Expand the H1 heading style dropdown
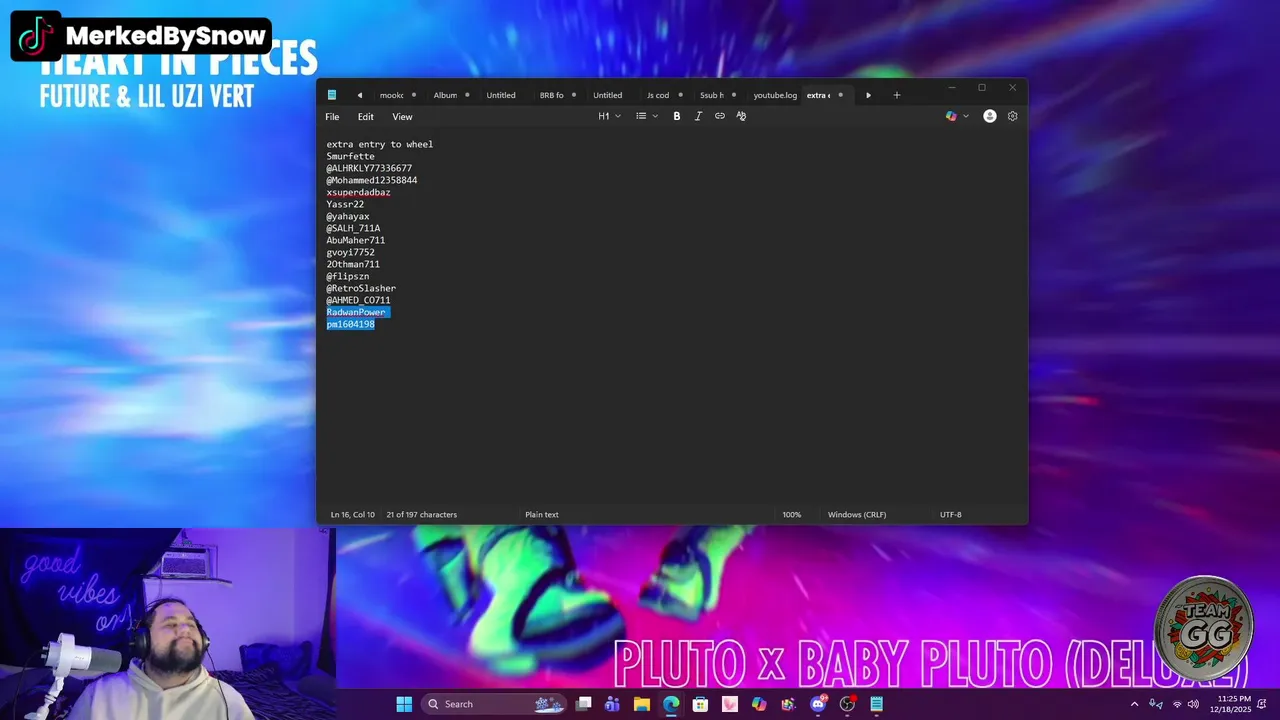1280x720 pixels. click(x=610, y=116)
